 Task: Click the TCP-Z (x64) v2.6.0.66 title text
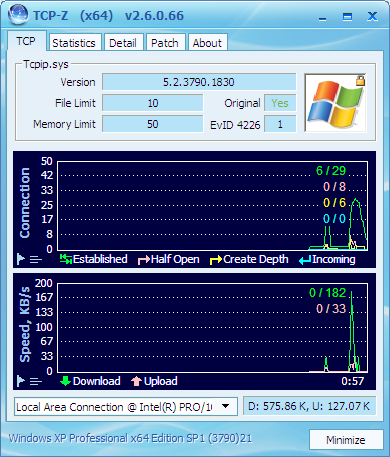click(108, 16)
